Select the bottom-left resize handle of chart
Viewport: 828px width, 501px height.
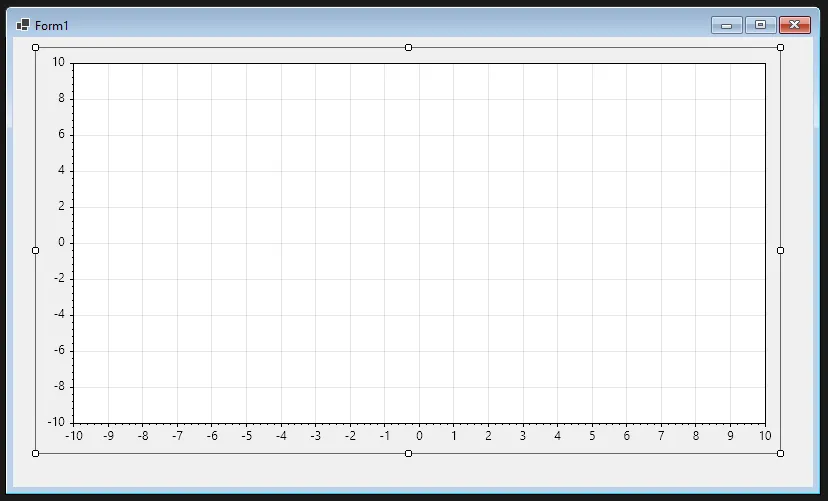coord(36,453)
